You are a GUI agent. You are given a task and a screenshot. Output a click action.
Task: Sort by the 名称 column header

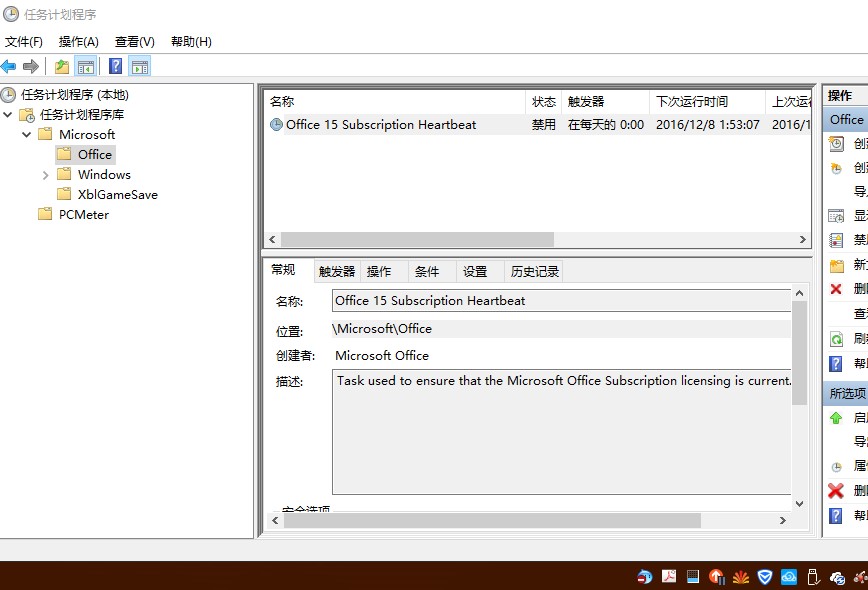(395, 102)
